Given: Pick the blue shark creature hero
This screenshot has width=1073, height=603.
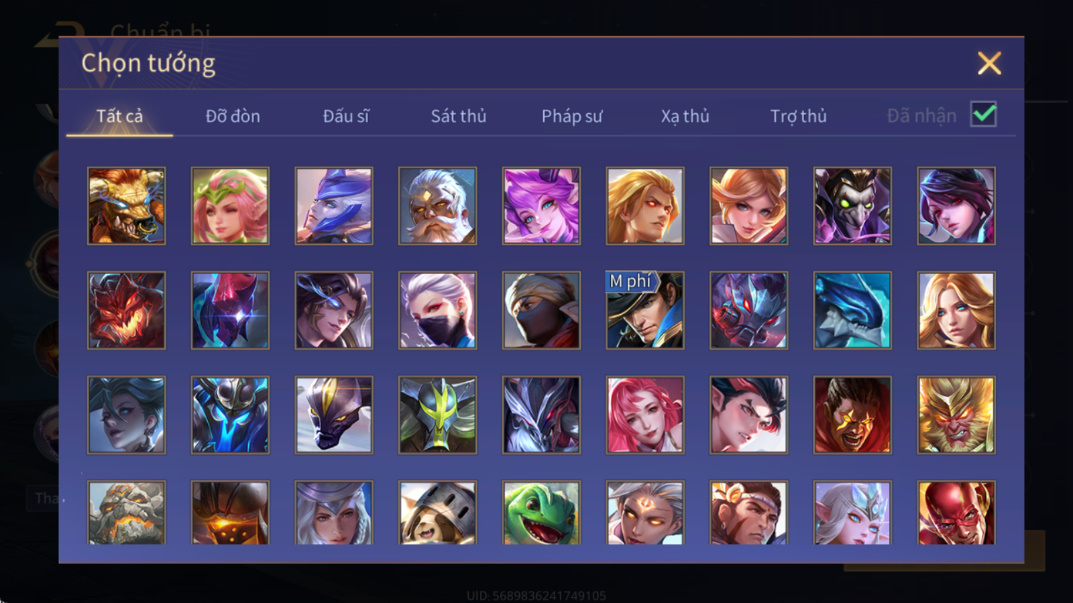Looking at the screenshot, I should [x=852, y=310].
